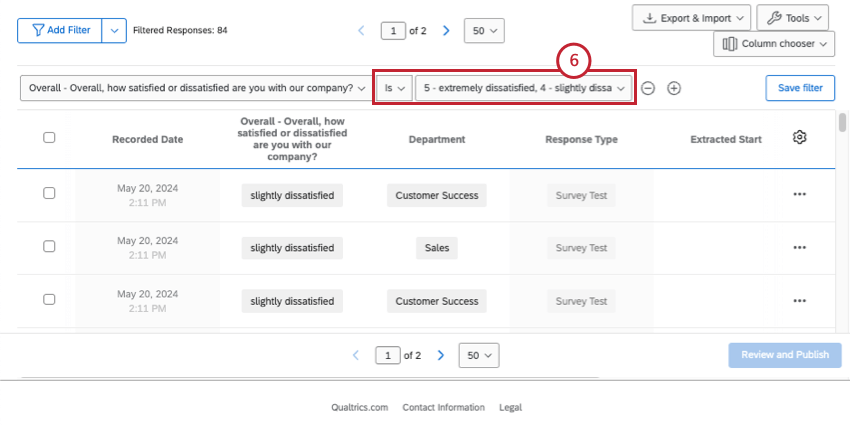850x425 pixels.
Task: Change the bottom page size selector showing 50
Action: [478, 355]
